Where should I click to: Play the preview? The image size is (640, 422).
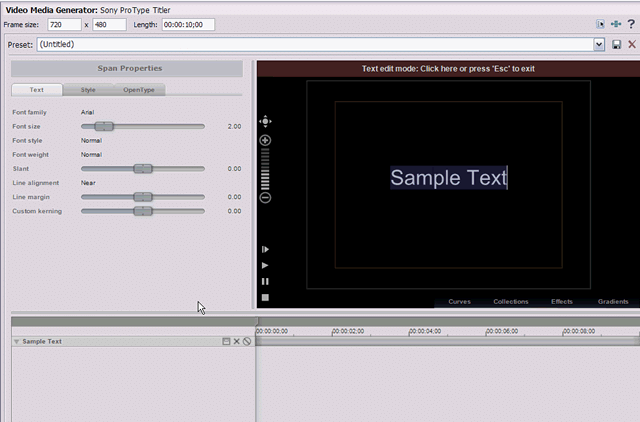click(x=265, y=265)
